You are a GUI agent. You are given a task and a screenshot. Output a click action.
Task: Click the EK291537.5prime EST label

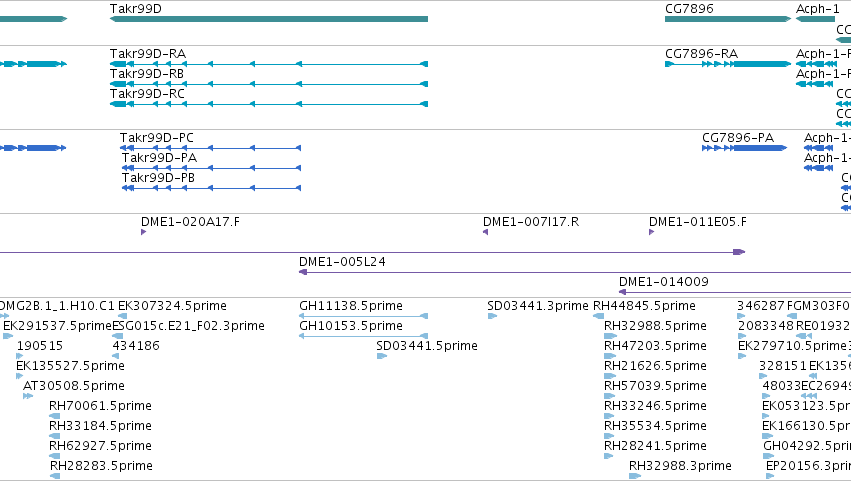pyautogui.click(x=57, y=326)
